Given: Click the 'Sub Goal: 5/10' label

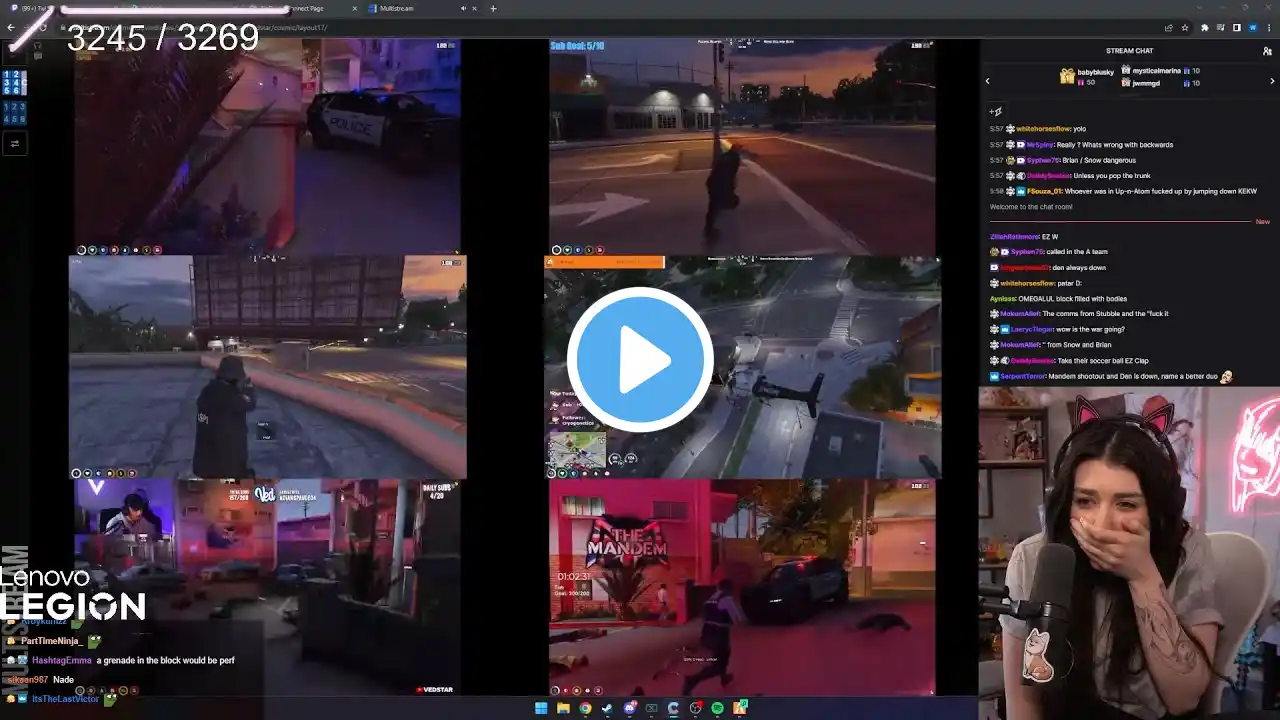Looking at the screenshot, I should click(578, 46).
